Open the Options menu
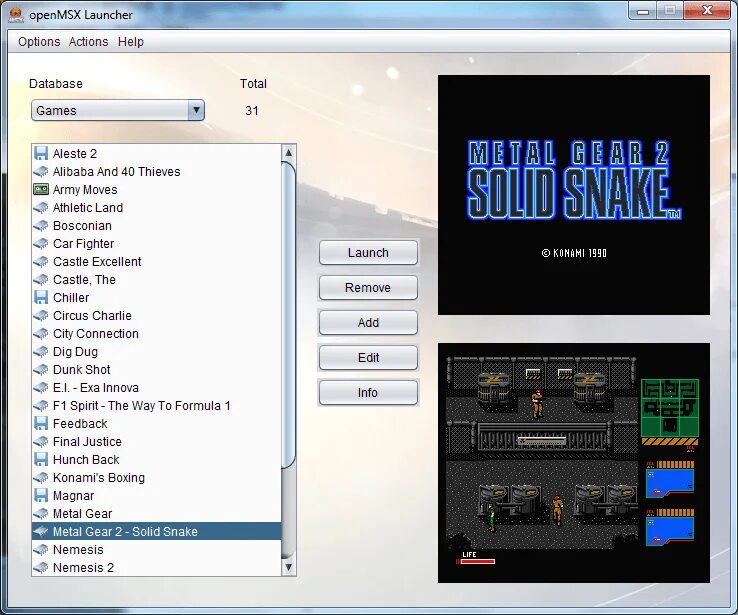 click(x=39, y=41)
